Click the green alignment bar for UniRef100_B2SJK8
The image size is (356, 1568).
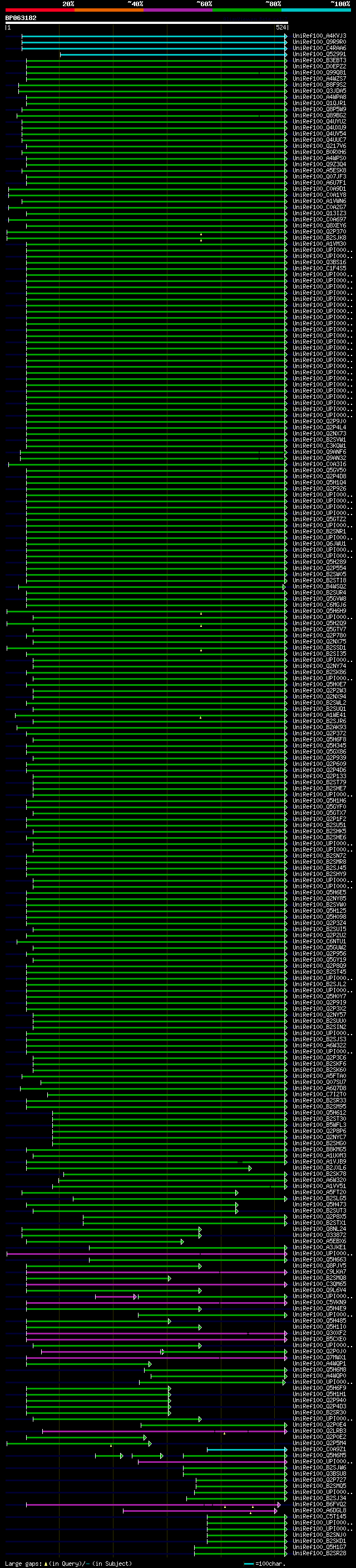147,238
